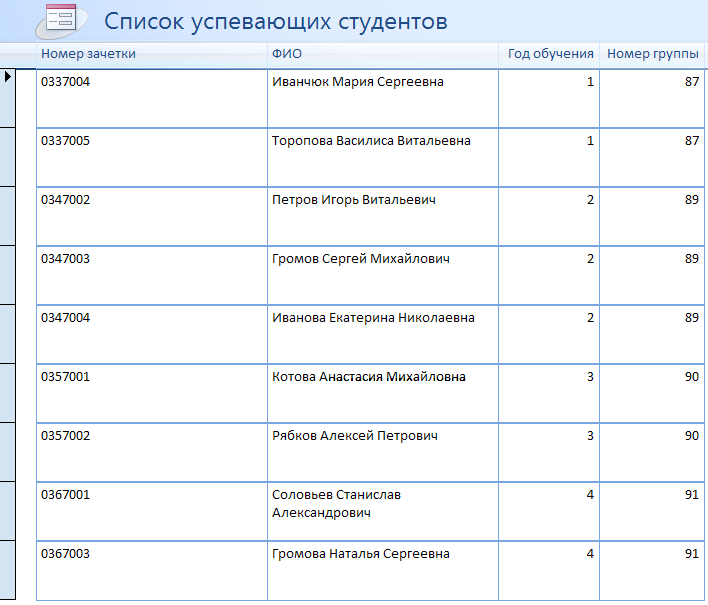
Task: Click year of study for Торопова Василиса
Action: click(x=549, y=158)
